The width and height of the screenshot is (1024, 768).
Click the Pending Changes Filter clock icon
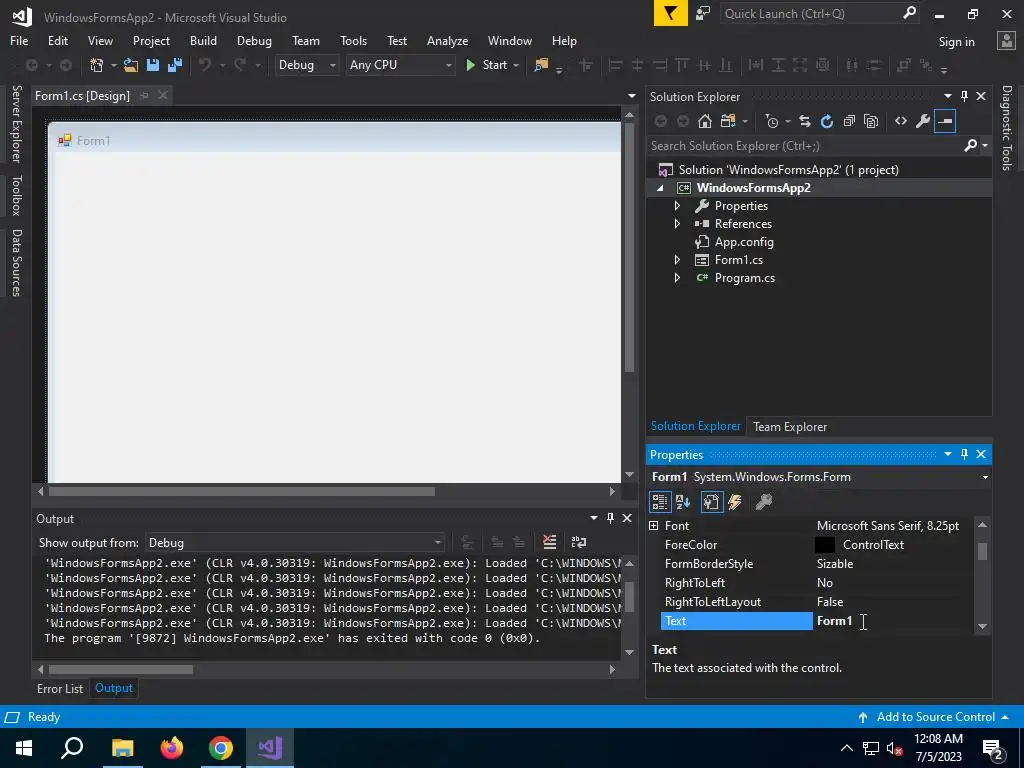coord(771,121)
